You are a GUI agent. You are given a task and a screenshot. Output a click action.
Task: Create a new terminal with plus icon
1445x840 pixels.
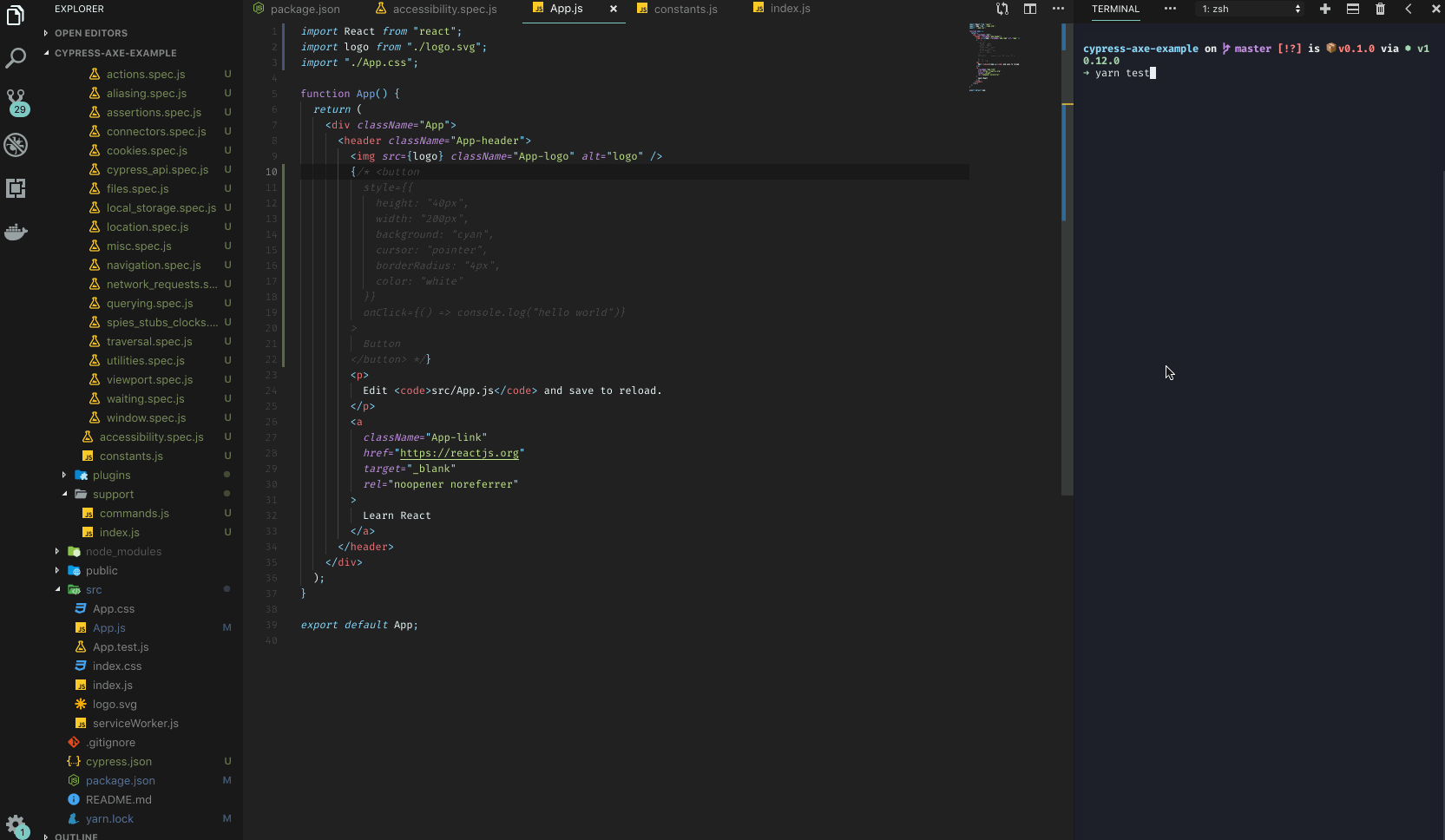coord(1324,9)
